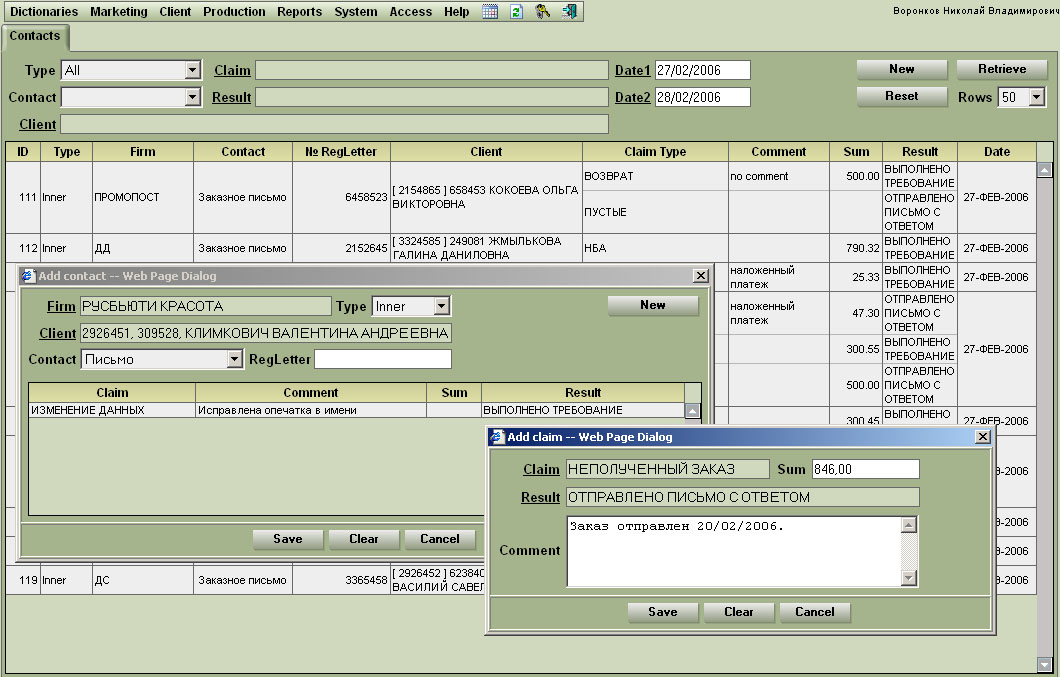Close the Add claim dialog
This screenshot has width=1060, height=677.
[x=983, y=437]
